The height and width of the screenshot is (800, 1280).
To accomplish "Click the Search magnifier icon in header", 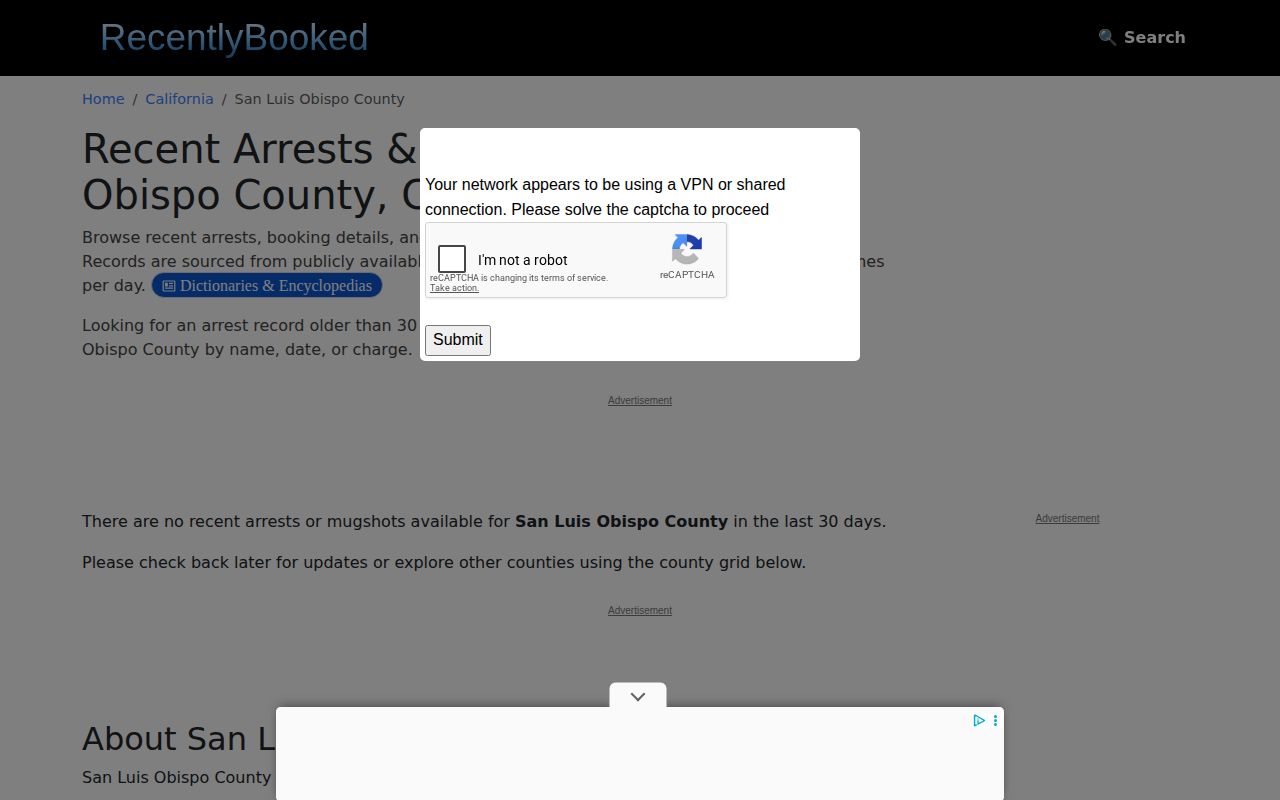I will 1107,37.
